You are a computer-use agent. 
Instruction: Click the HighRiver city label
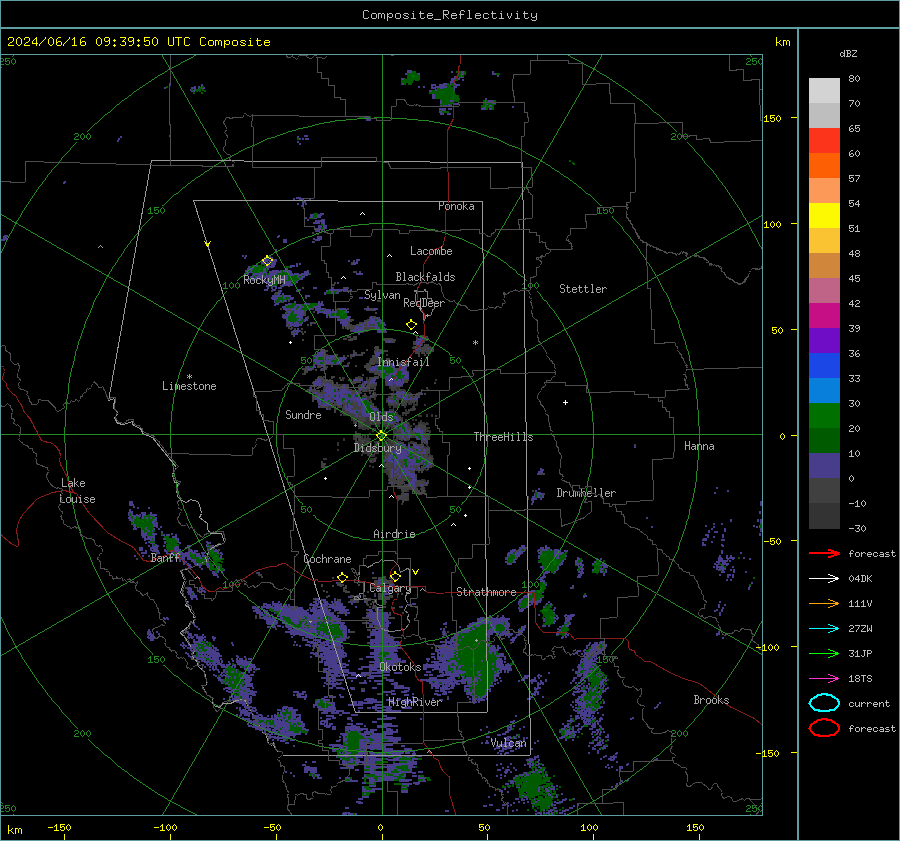(x=416, y=702)
